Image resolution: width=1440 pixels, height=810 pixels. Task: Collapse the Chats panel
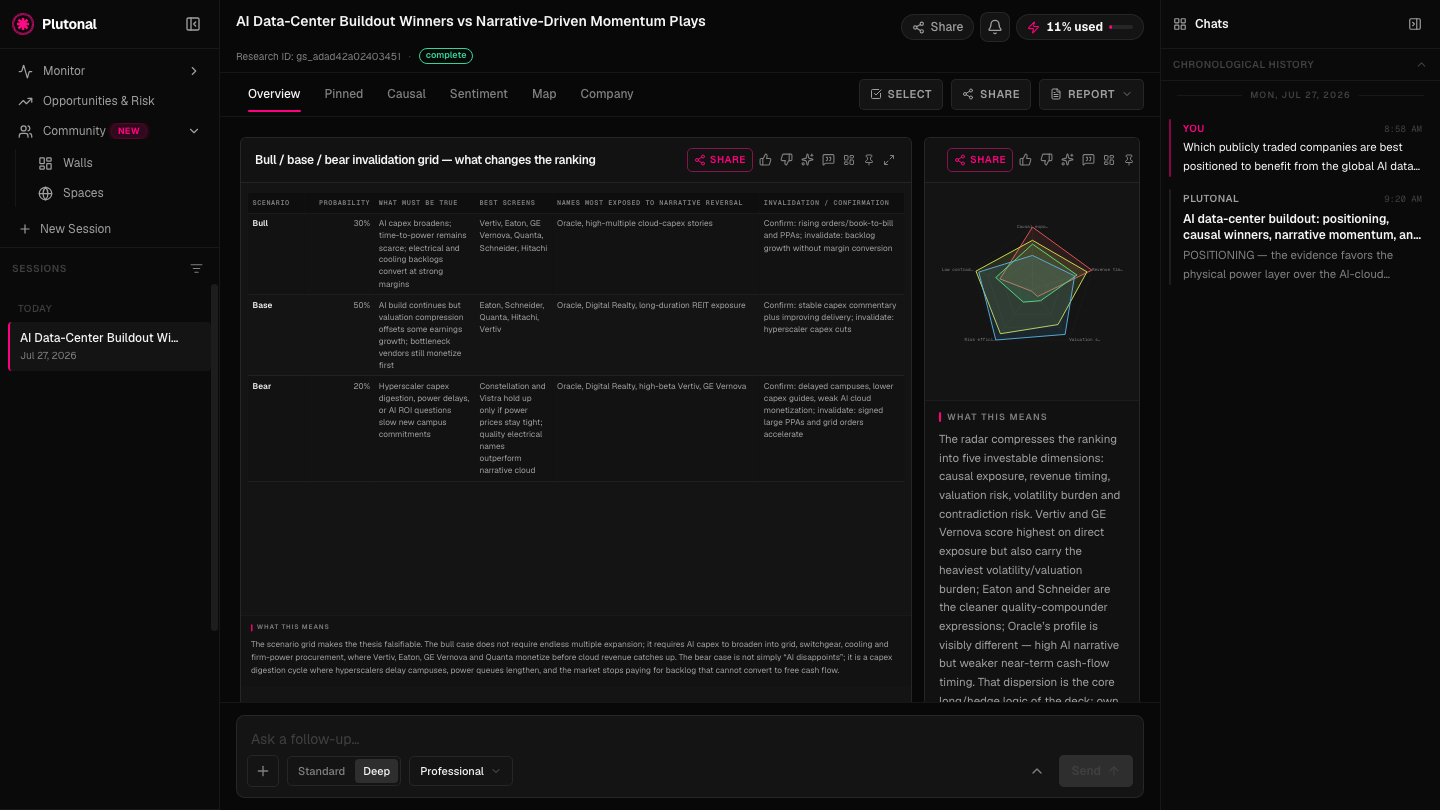click(1415, 24)
